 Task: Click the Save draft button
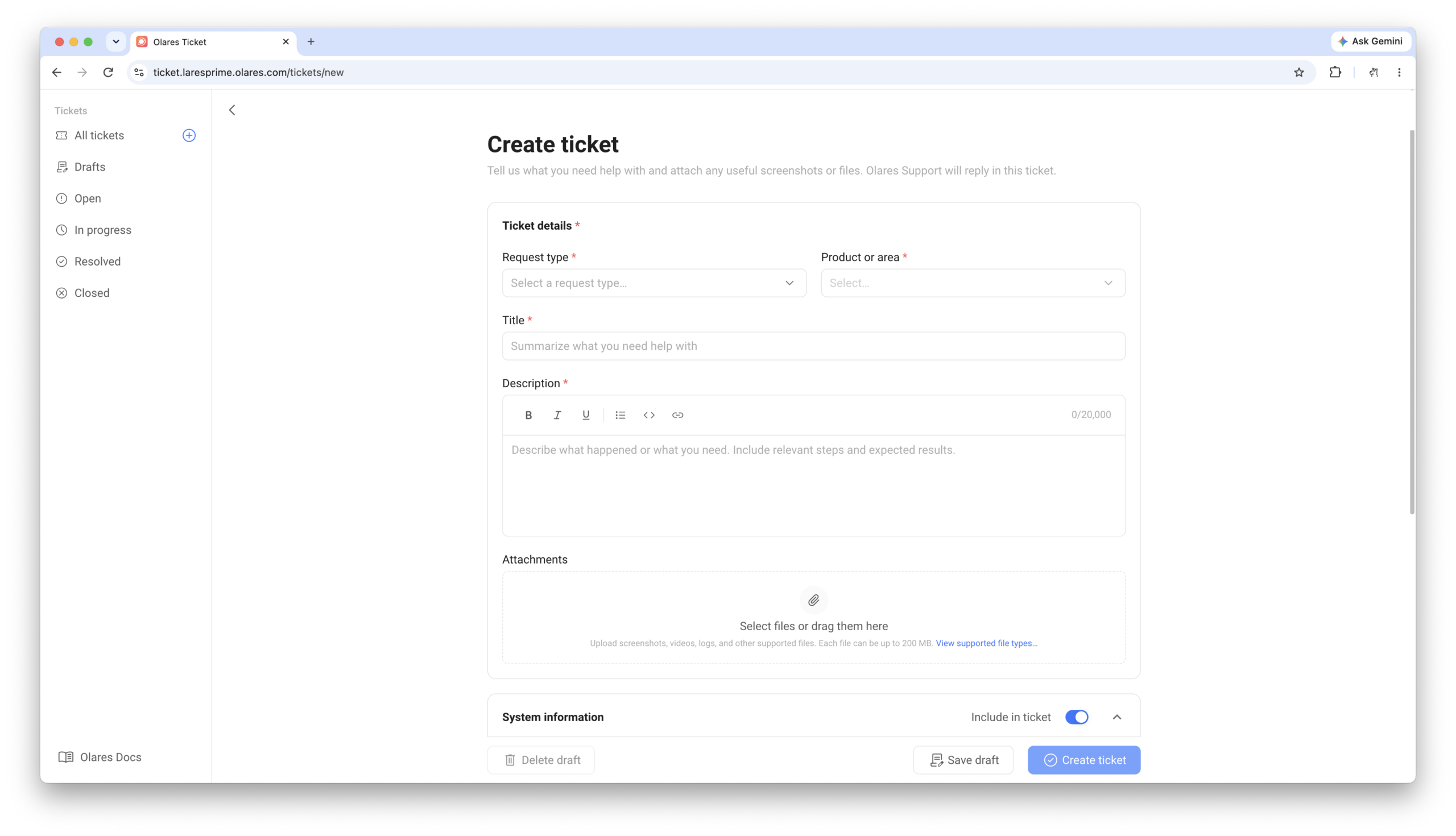(x=963, y=760)
